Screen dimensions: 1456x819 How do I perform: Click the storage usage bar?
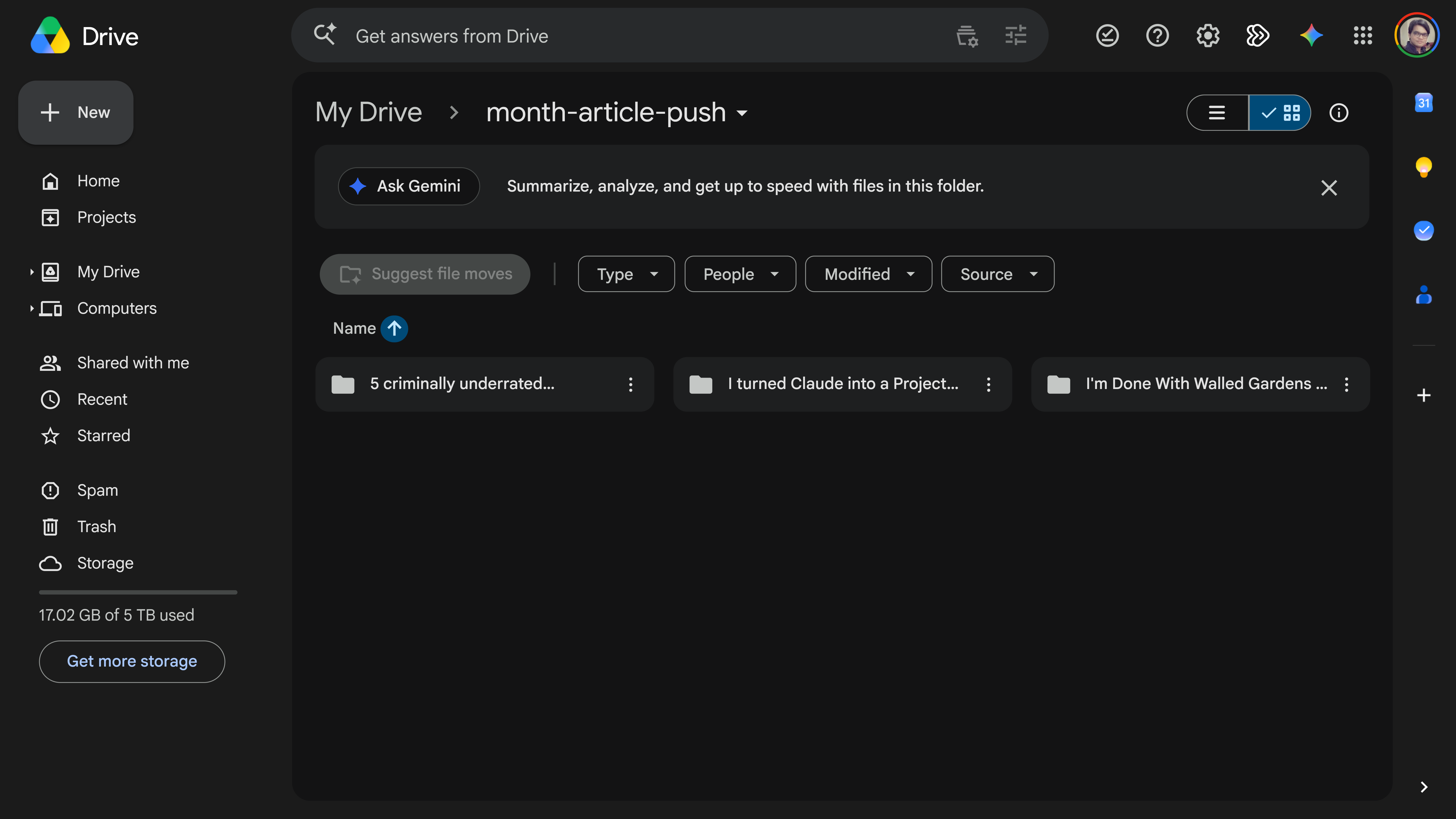pos(138,592)
